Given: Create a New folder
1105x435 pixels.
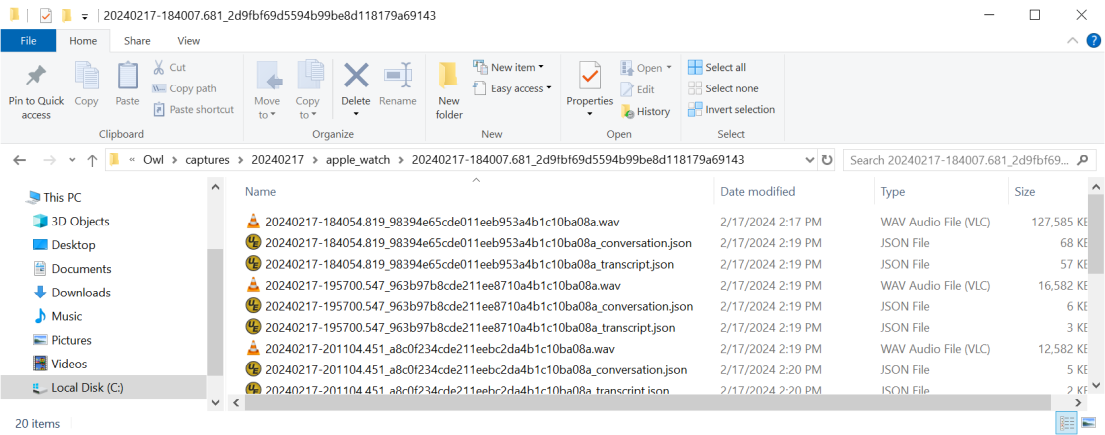Looking at the screenshot, I should point(449,90).
